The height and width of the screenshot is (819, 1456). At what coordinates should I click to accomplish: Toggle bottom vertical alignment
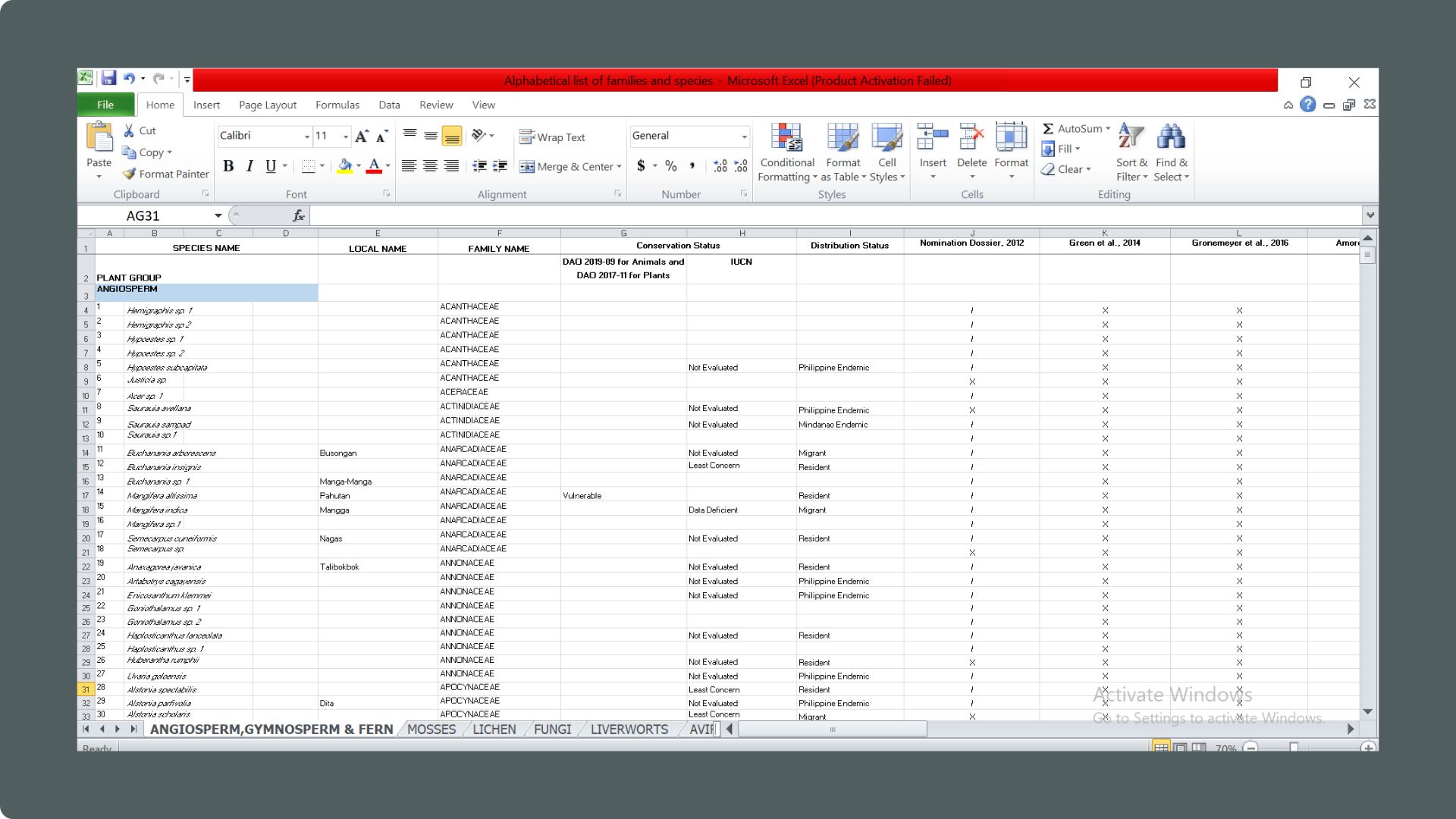(451, 136)
